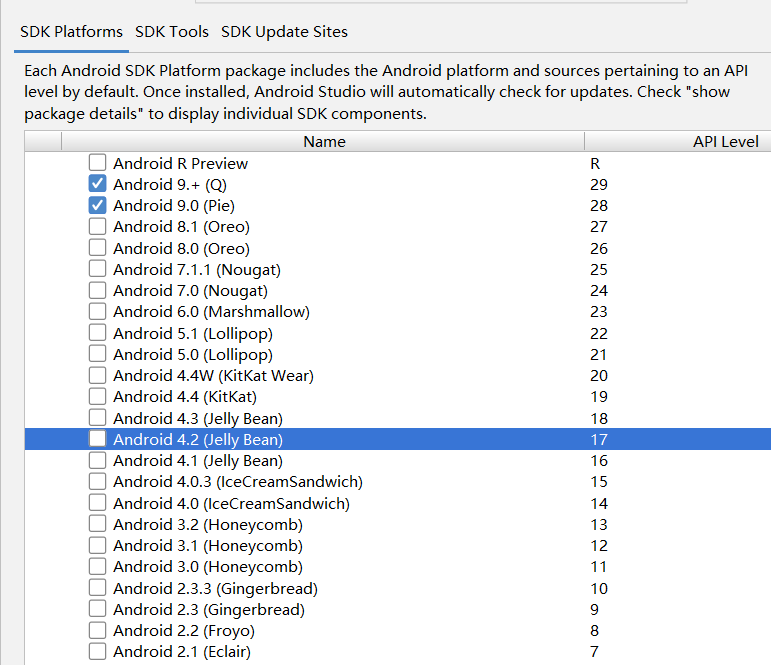This screenshot has height=665, width=771.
Task: Enable the Android 6.0 (Marshmallow) checkbox
Action: pyautogui.click(x=97, y=311)
